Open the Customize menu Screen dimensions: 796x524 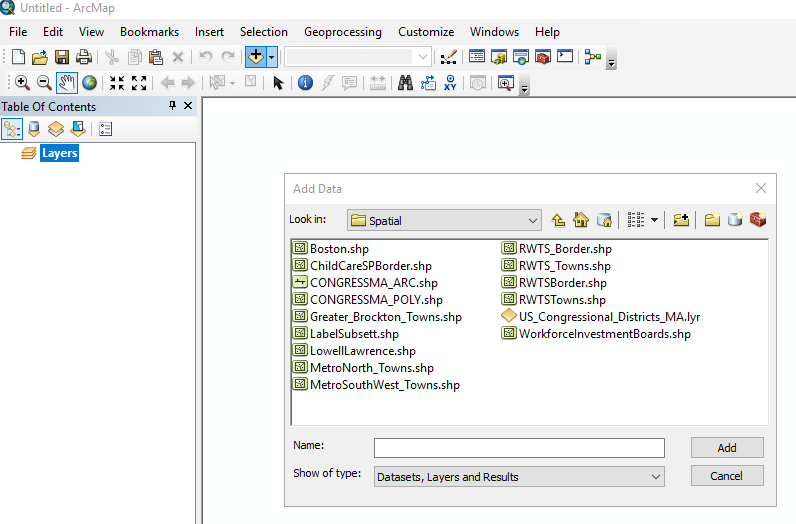click(426, 31)
